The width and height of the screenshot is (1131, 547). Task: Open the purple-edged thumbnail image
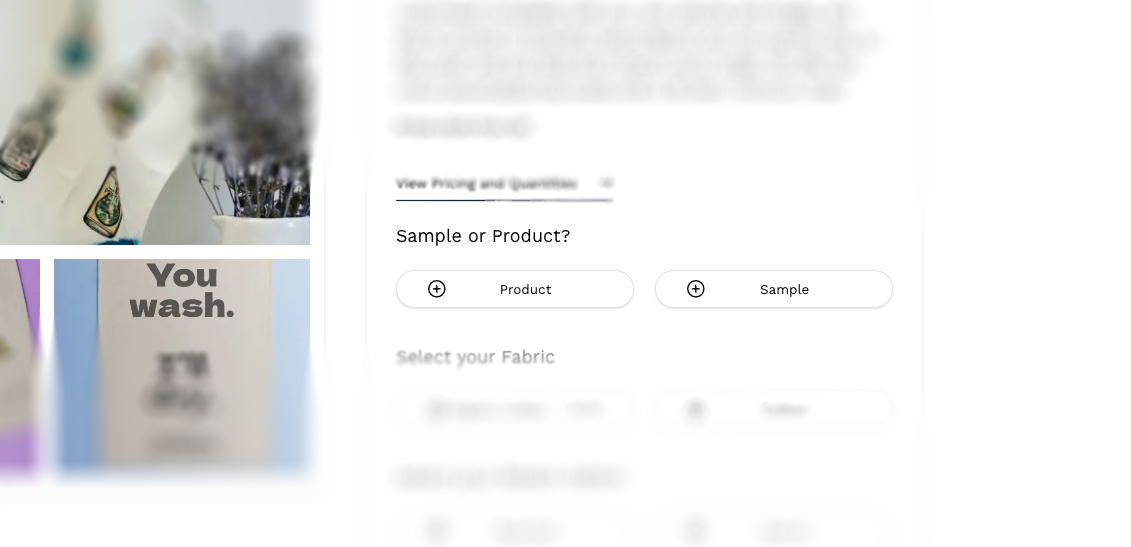pyautogui.click(x=19, y=365)
